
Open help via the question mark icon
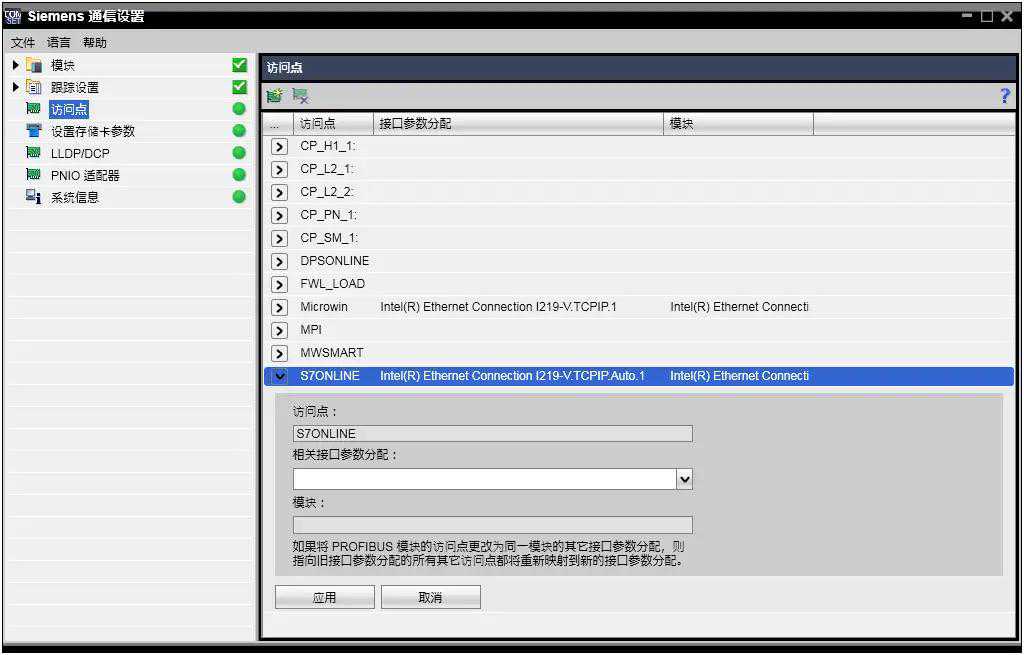coord(1005,96)
